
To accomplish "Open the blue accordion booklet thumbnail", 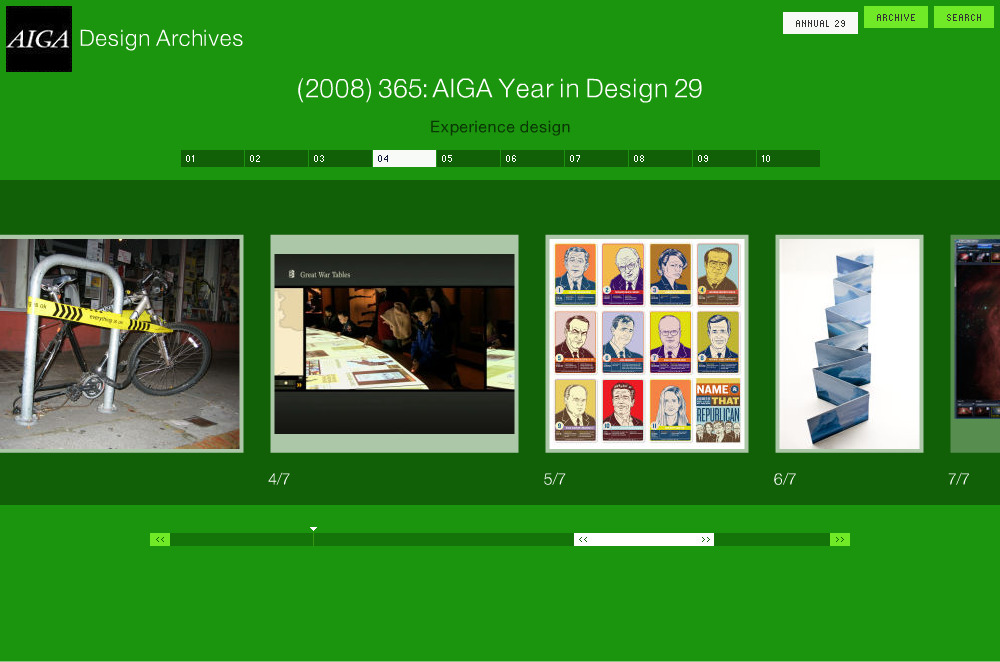I will point(849,344).
